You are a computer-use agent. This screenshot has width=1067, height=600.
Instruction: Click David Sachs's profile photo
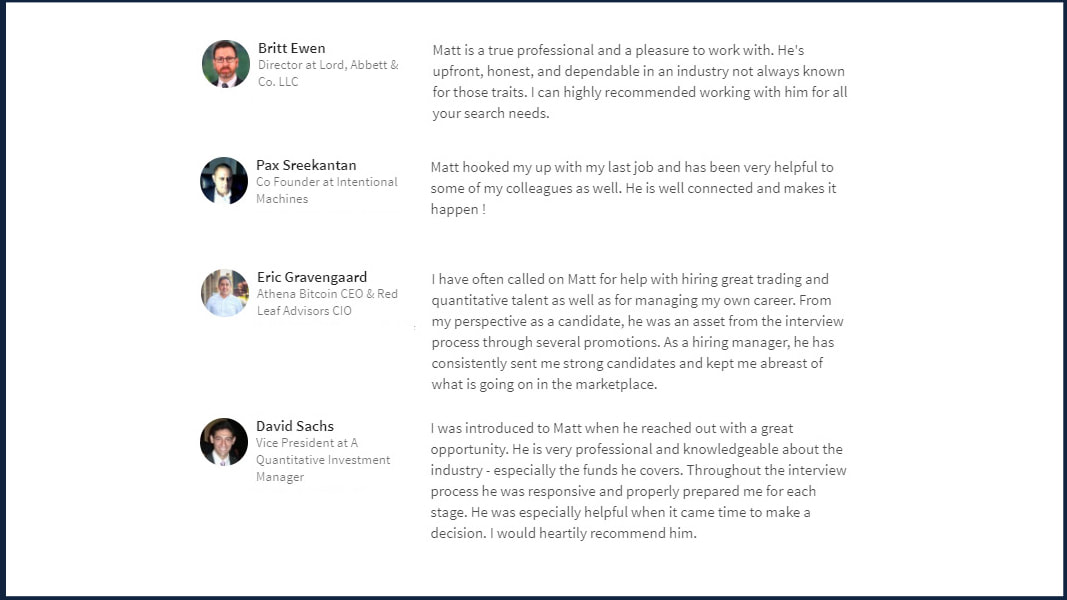224,442
